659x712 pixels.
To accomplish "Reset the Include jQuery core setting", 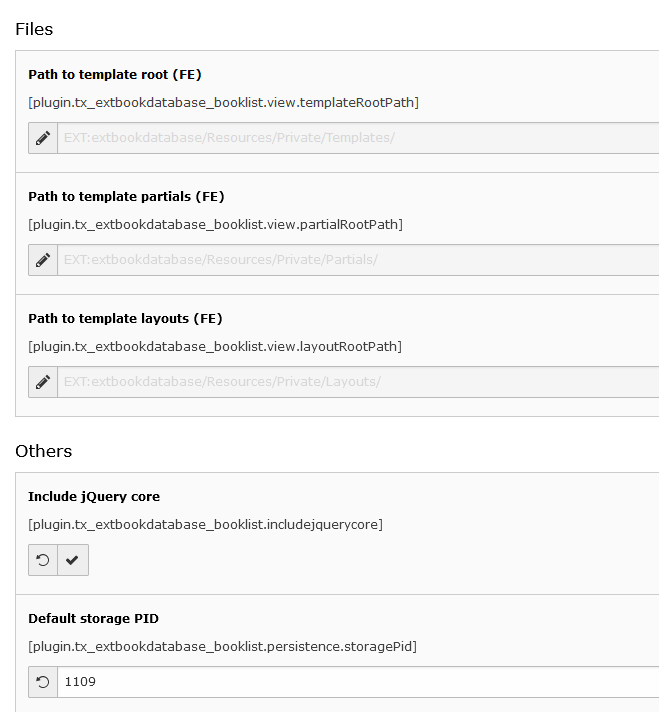I will click(x=43, y=560).
